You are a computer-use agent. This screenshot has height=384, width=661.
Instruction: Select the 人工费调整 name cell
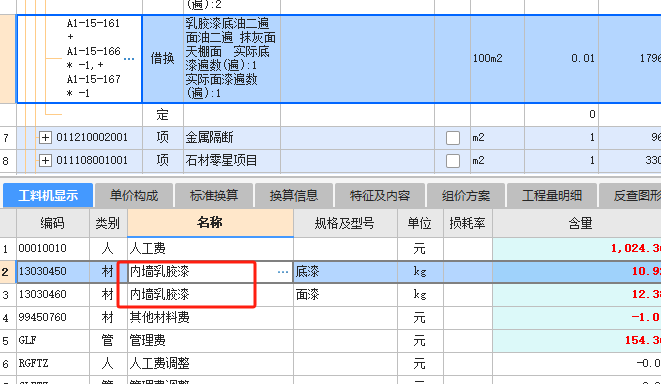click(210, 363)
